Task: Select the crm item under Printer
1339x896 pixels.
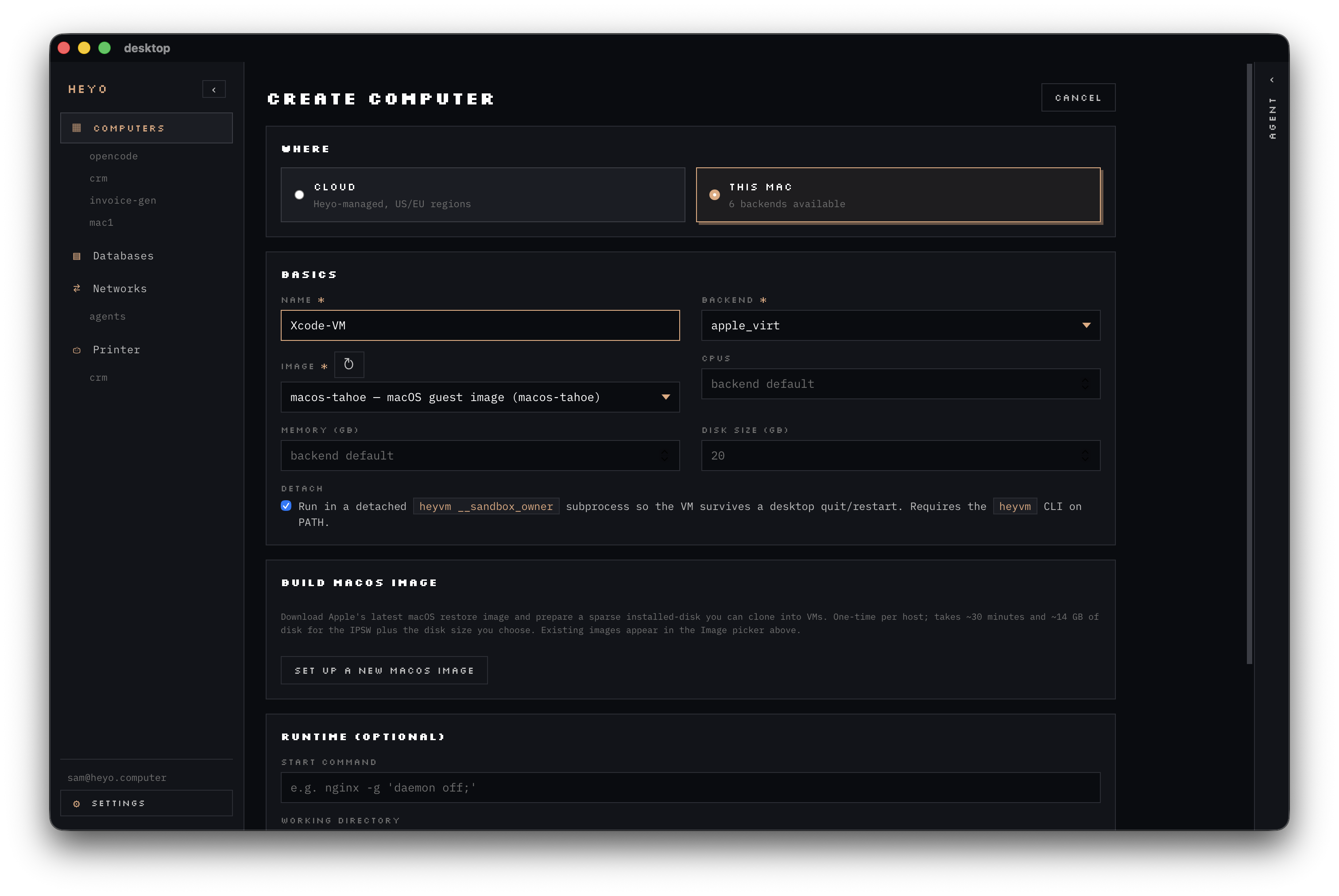Action: pyautogui.click(x=98, y=378)
